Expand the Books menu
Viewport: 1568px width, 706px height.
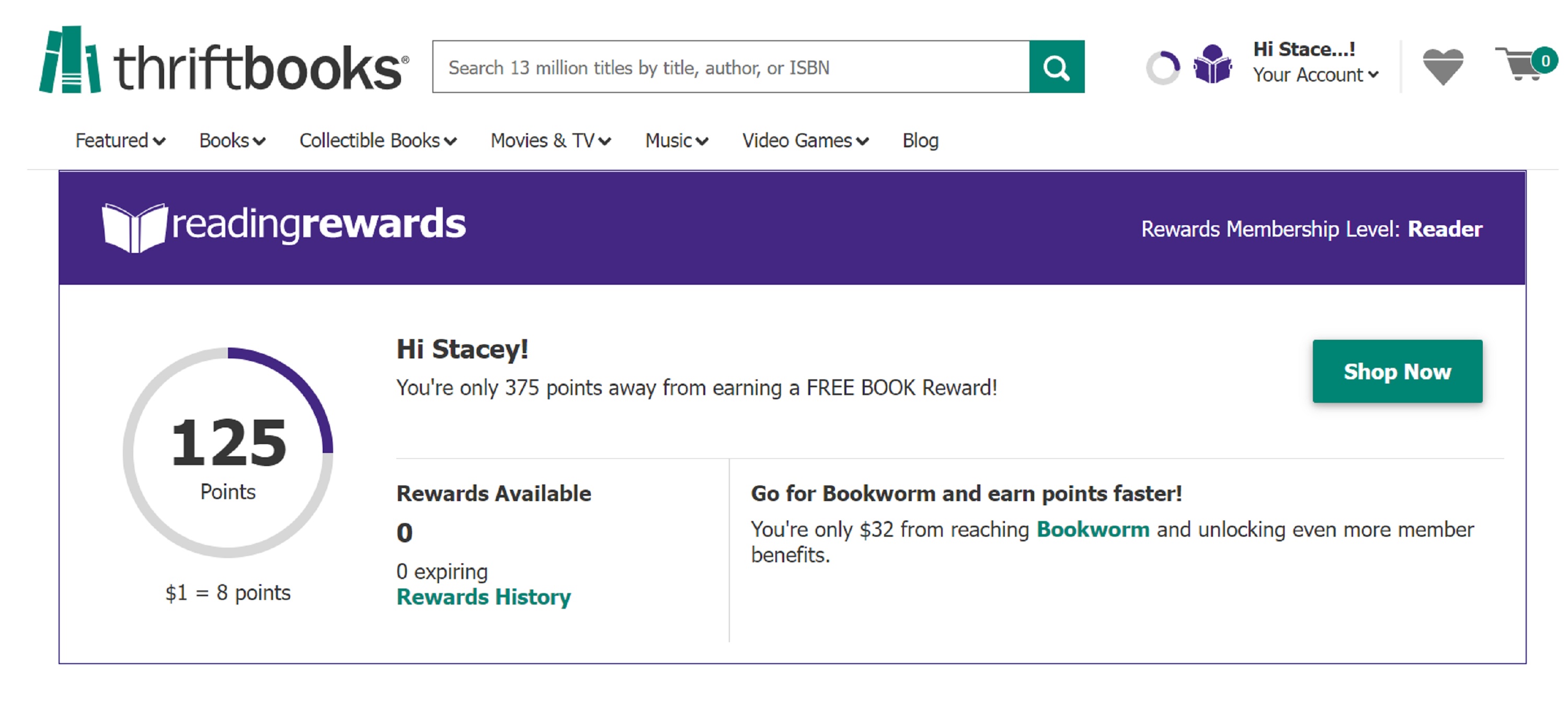(233, 141)
